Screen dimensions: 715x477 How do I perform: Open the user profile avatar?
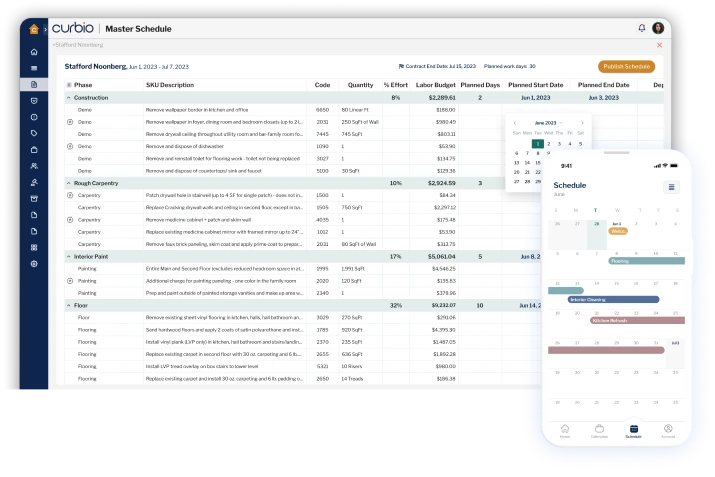click(x=658, y=28)
